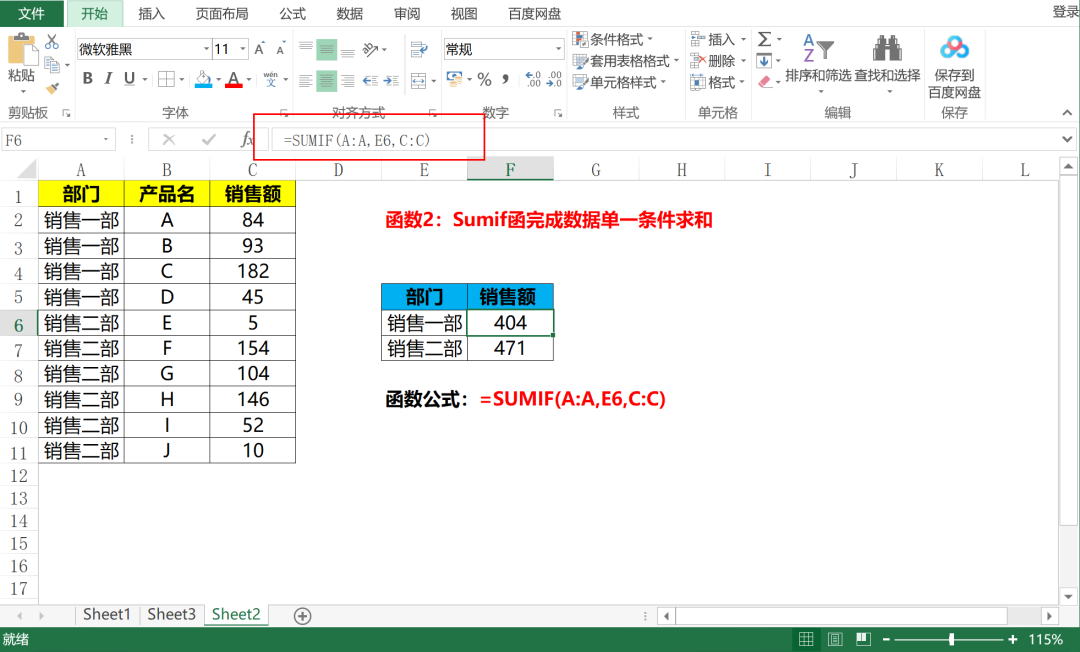
Task: Click the Increase Decimal icon
Action: 533,79
